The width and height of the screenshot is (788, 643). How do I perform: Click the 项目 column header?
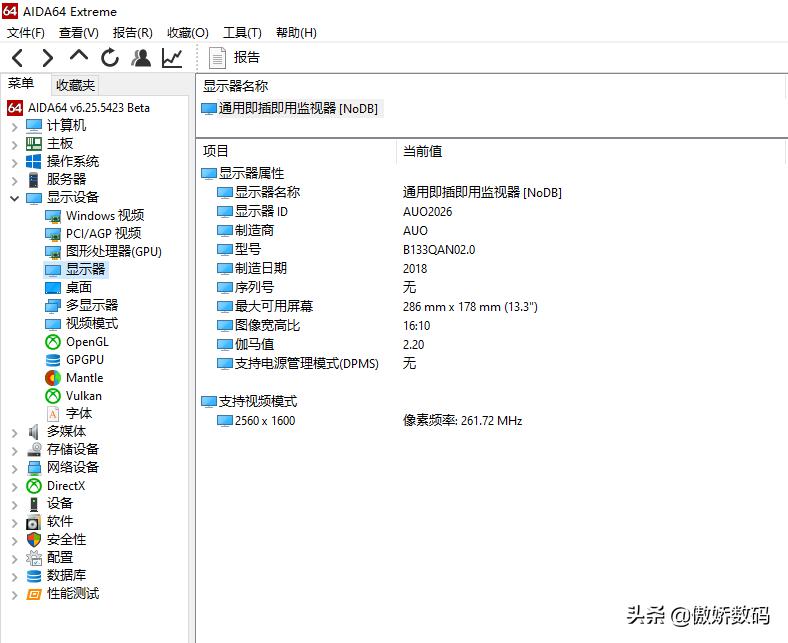(216, 151)
